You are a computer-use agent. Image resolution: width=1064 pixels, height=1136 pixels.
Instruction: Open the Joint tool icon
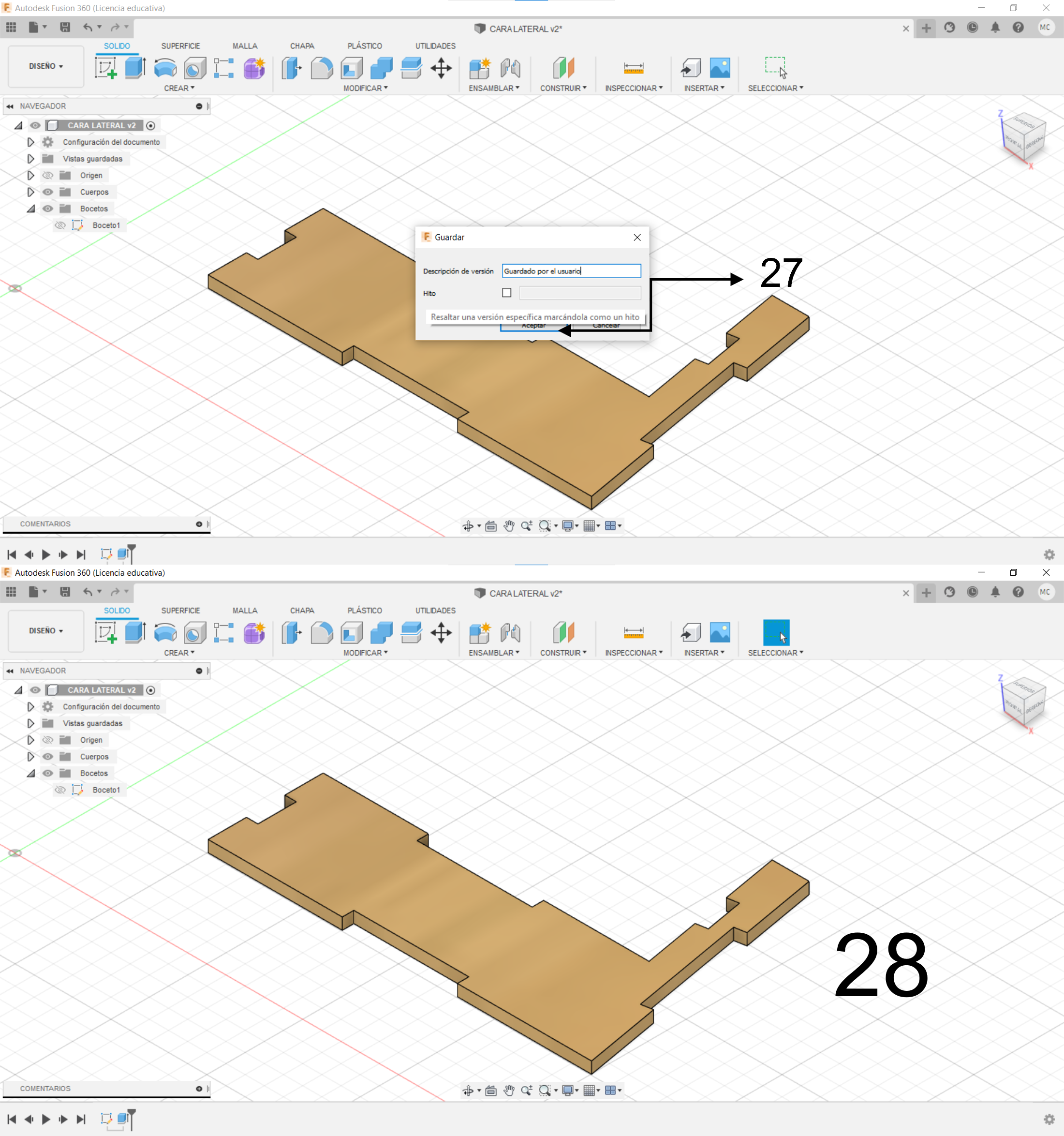tap(510, 68)
